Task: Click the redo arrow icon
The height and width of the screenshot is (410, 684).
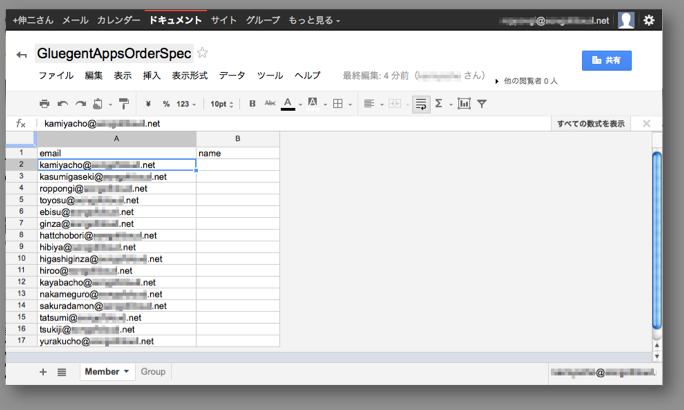Action: 80,103
